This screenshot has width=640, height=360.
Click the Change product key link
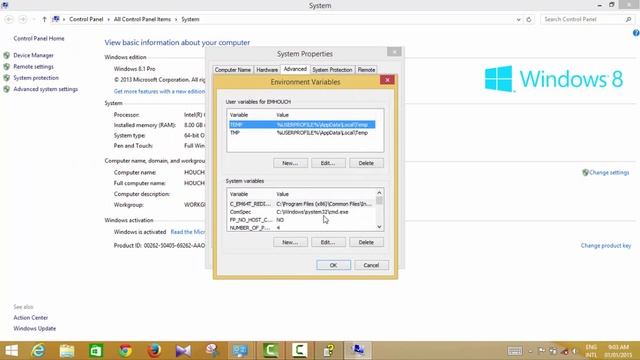point(606,246)
